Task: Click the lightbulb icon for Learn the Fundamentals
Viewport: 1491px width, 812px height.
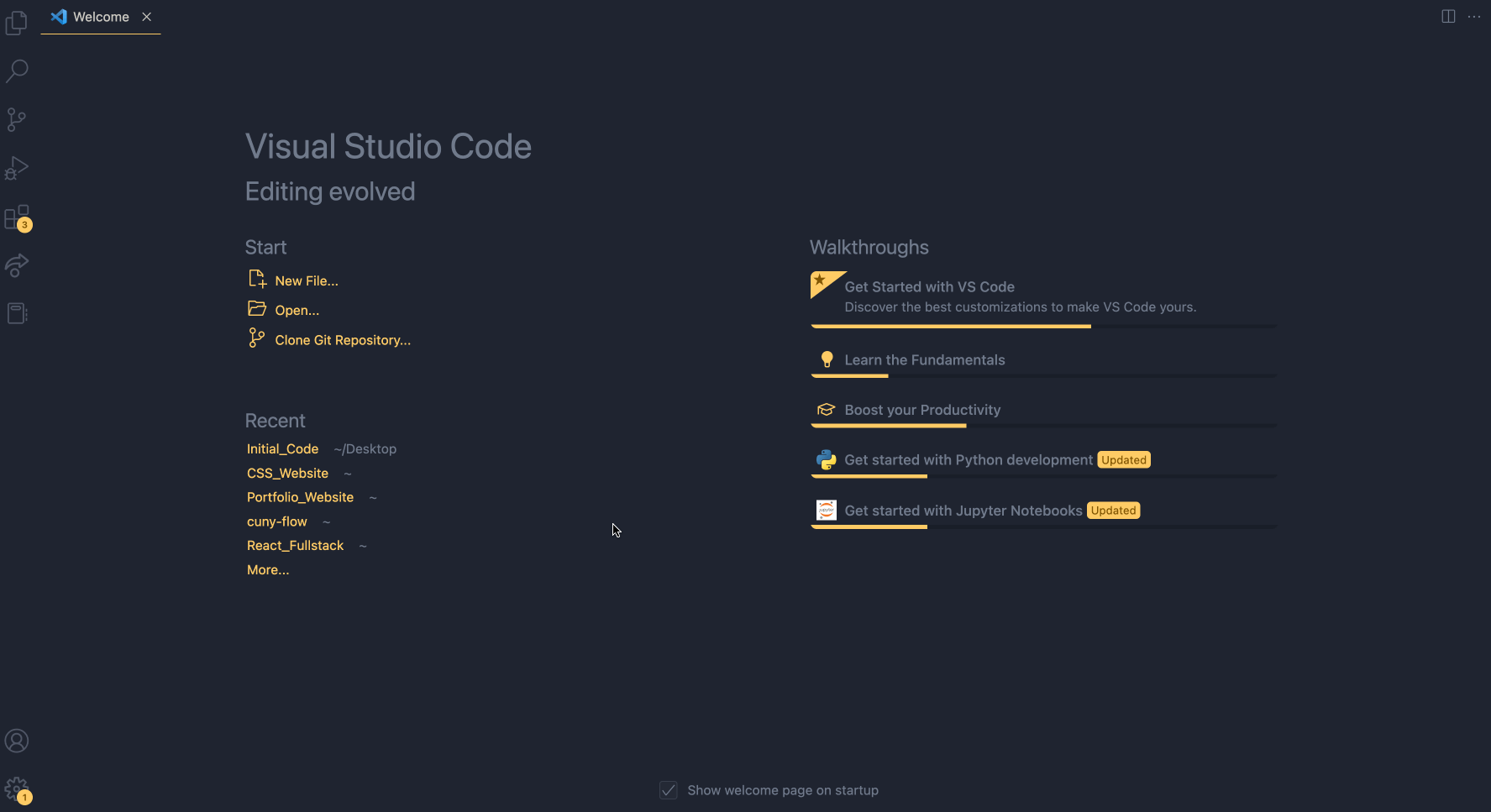Action: click(x=827, y=359)
